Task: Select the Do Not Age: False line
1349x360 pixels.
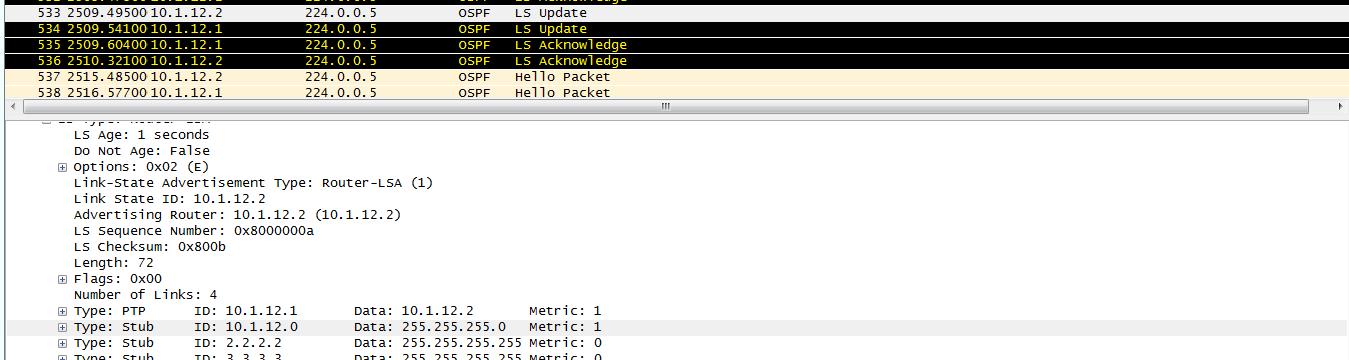Action: tap(141, 151)
